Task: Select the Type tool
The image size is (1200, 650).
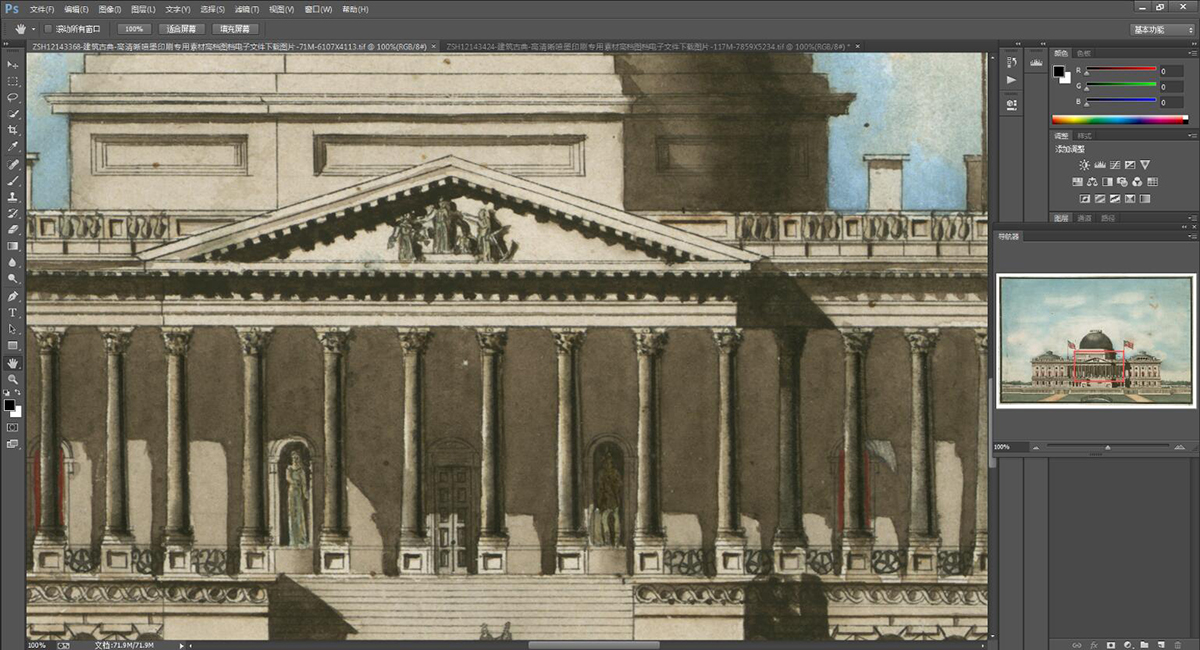Action: (13, 313)
